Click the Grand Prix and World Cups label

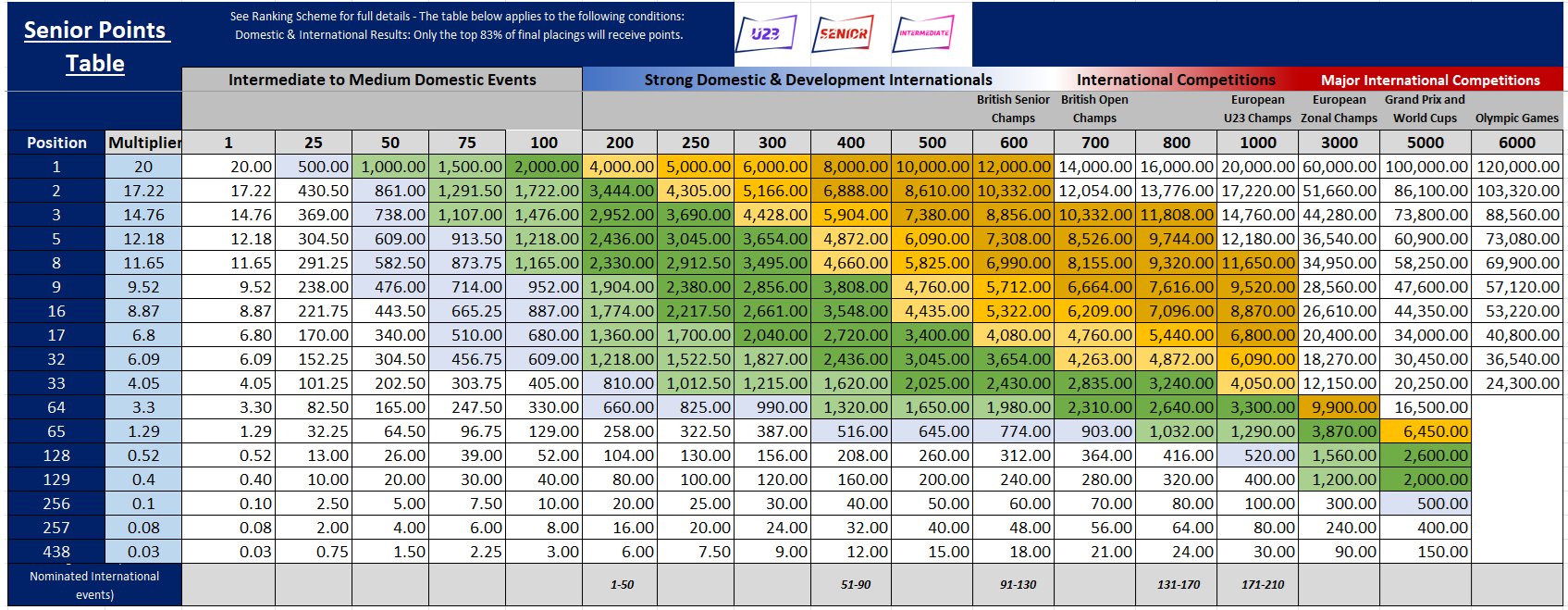tap(1425, 108)
